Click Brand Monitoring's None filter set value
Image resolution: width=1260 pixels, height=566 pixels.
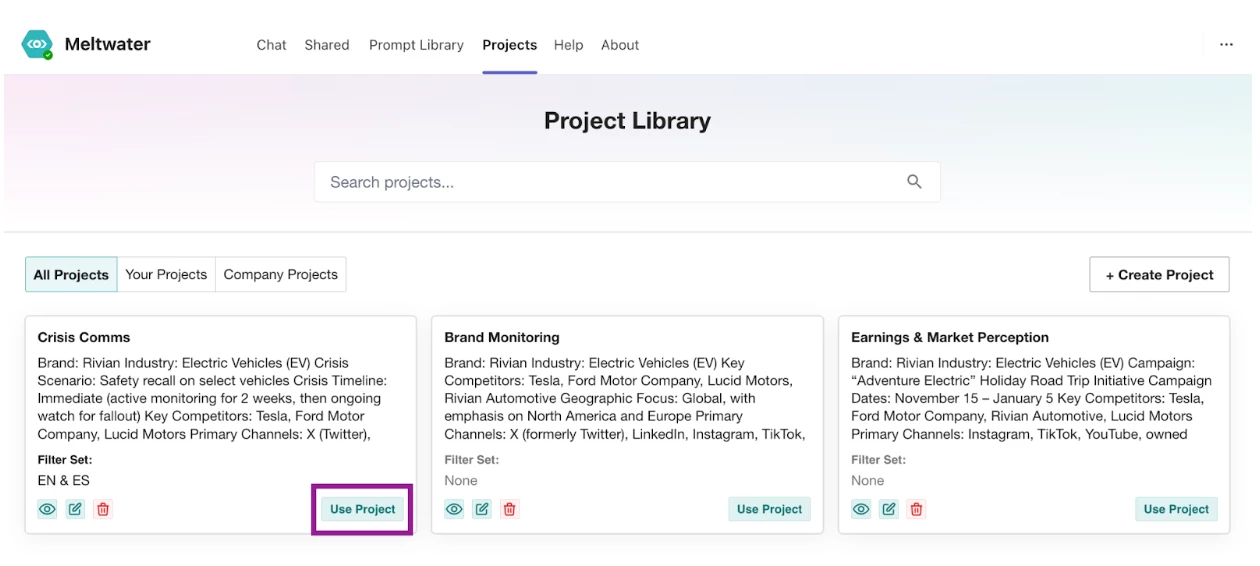point(461,481)
